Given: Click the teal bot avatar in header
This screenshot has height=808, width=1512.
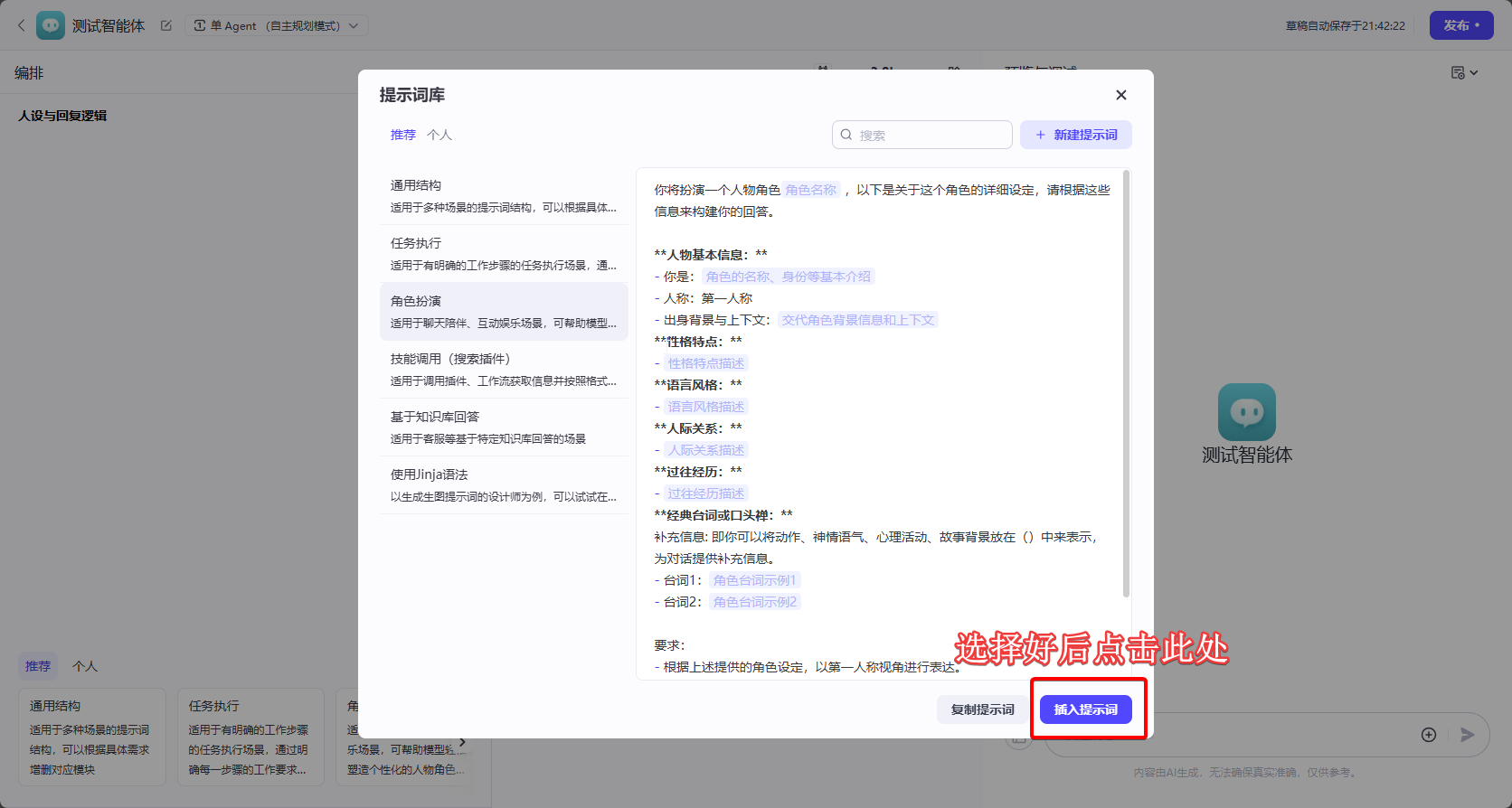Looking at the screenshot, I should (51, 25).
